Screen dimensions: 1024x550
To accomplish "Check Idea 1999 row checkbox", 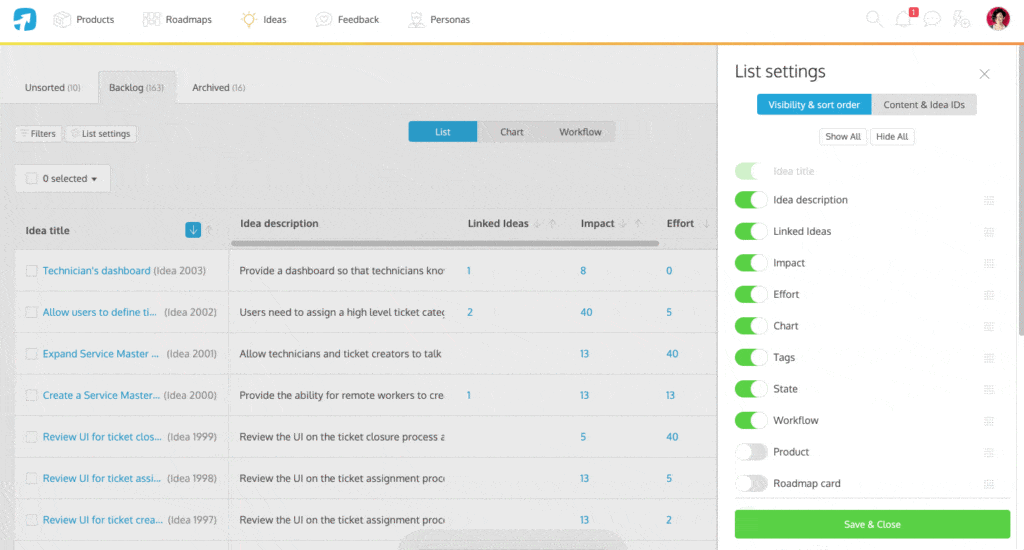I will pos(31,437).
